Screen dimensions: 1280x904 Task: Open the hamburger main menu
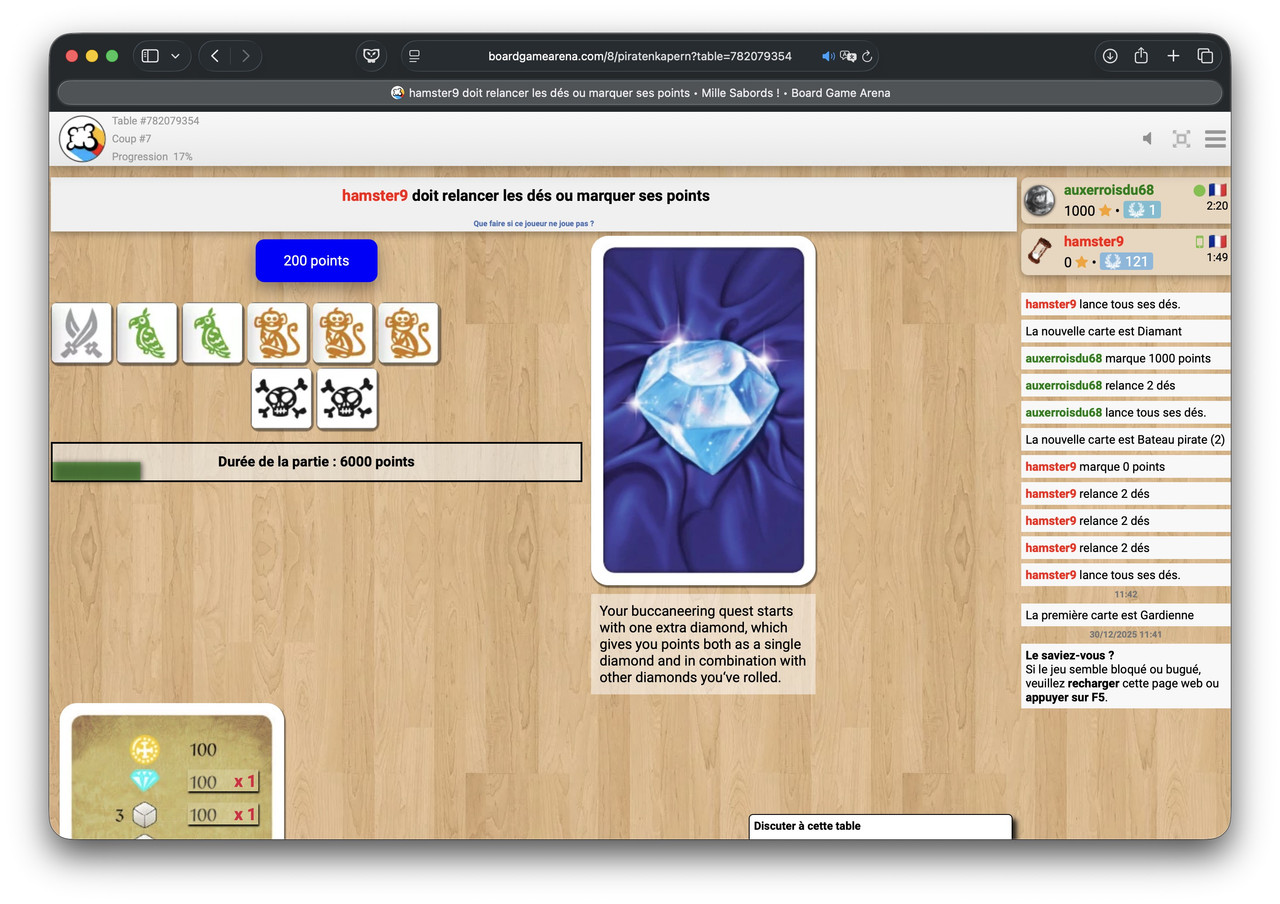(x=1215, y=139)
